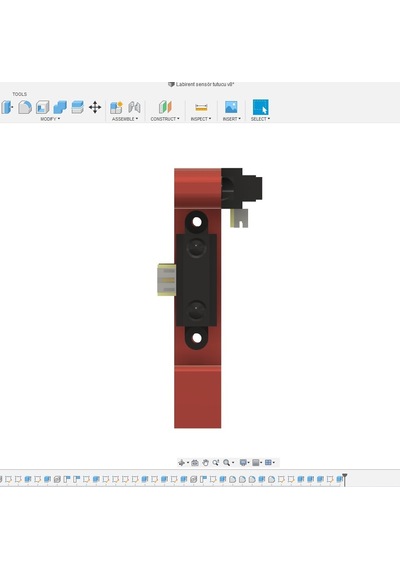Expand the Orbit type dropdown arrow
The width and height of the screenshot is (400, 570).
pos(188,463)
